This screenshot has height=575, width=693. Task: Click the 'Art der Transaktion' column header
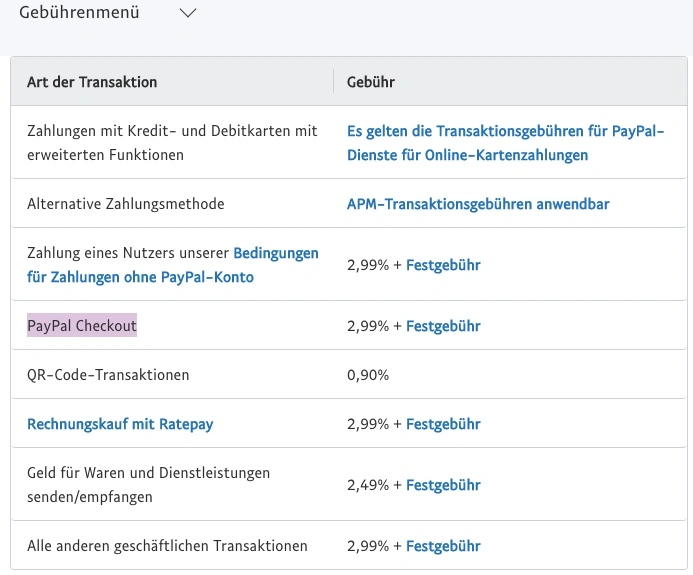click(x=92, y=82)
